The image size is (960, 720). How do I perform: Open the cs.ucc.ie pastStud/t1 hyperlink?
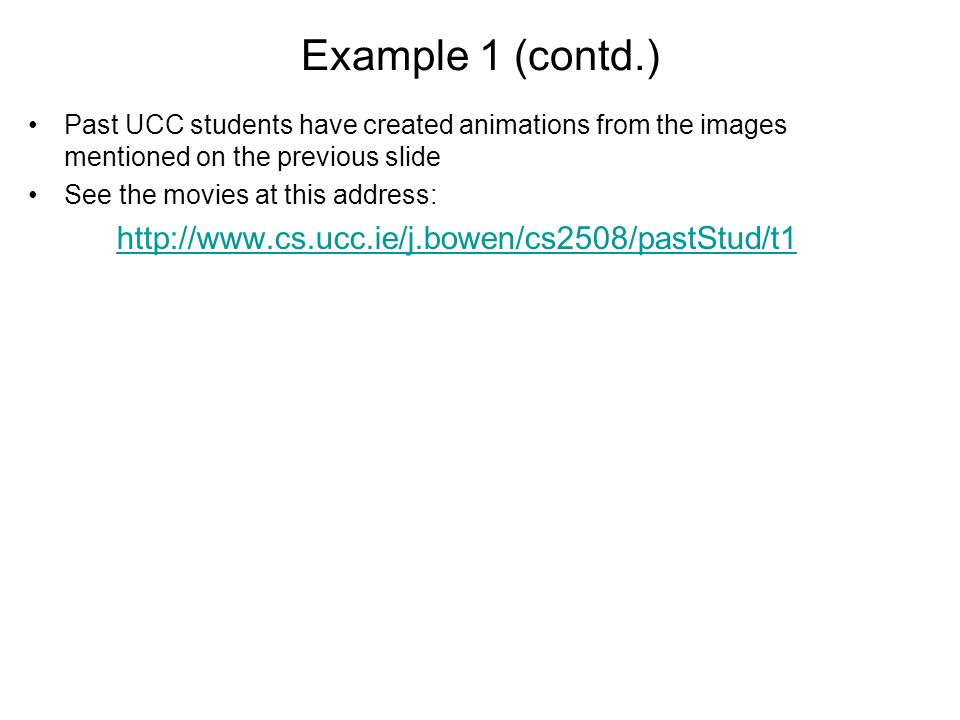tap(456, 238)
